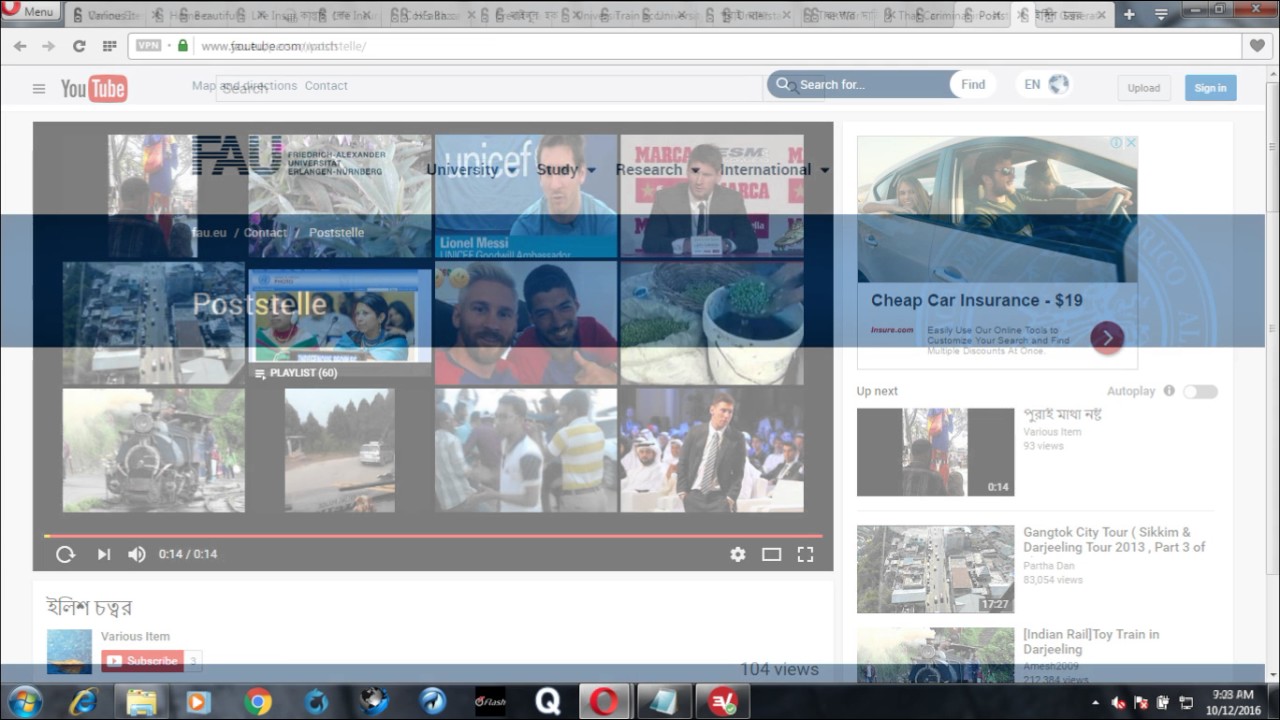Screen dimensions: 1280x720
Task: Open the Lionel Messi UNICEF suggested video
Action: [526, 195]
